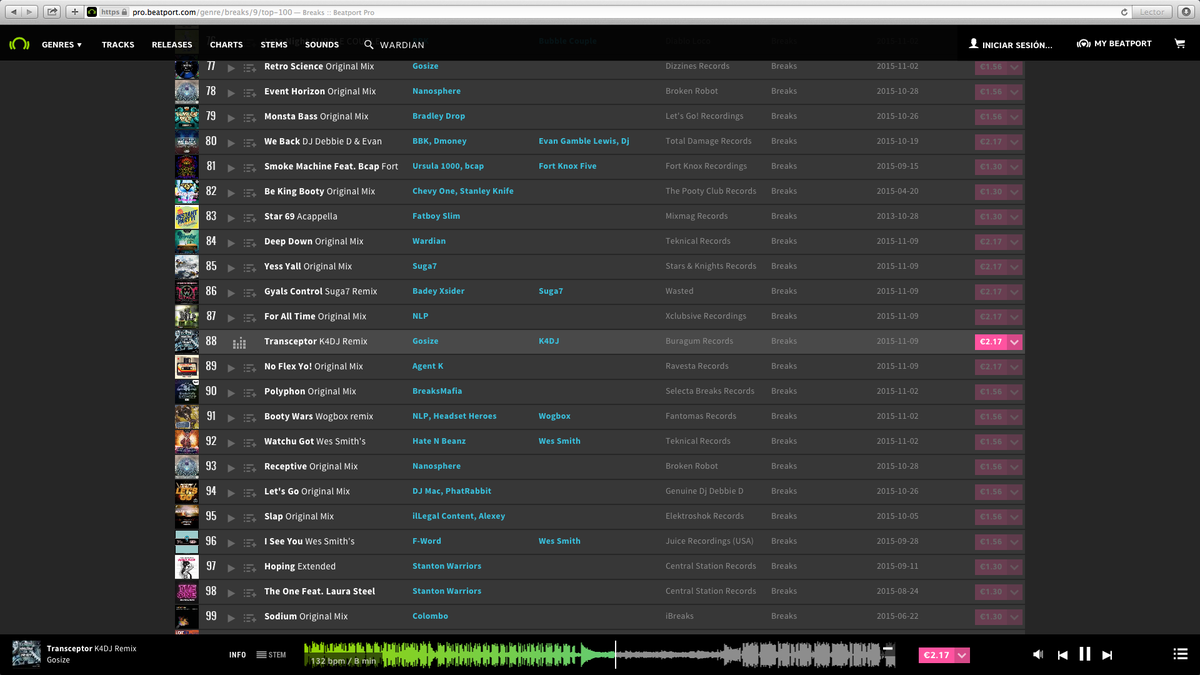
Task: Add Yess Yall to queue
Action: (249, 267)
